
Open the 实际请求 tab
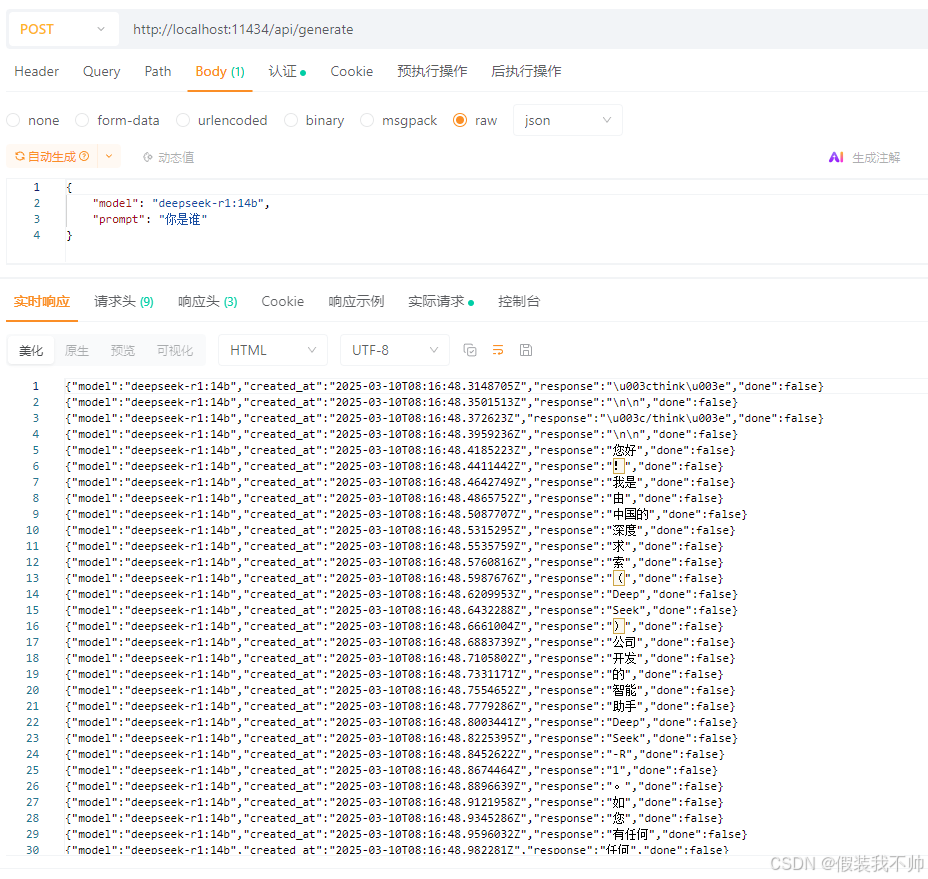point(441,302)
